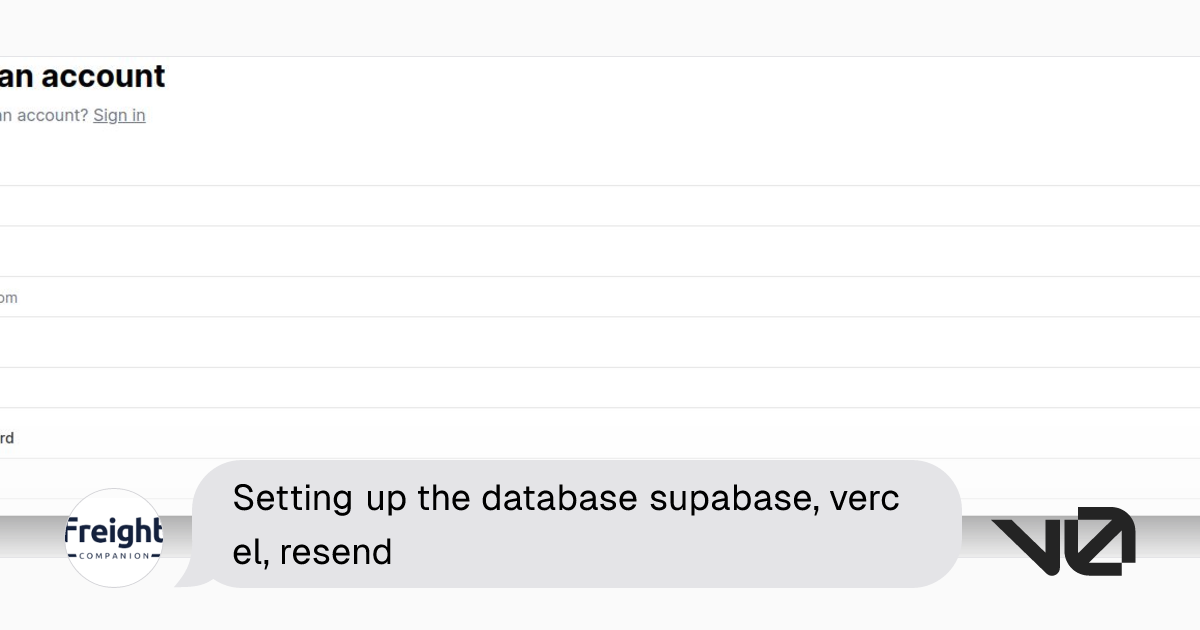Click the 'an account' page heading

[82, 76]
